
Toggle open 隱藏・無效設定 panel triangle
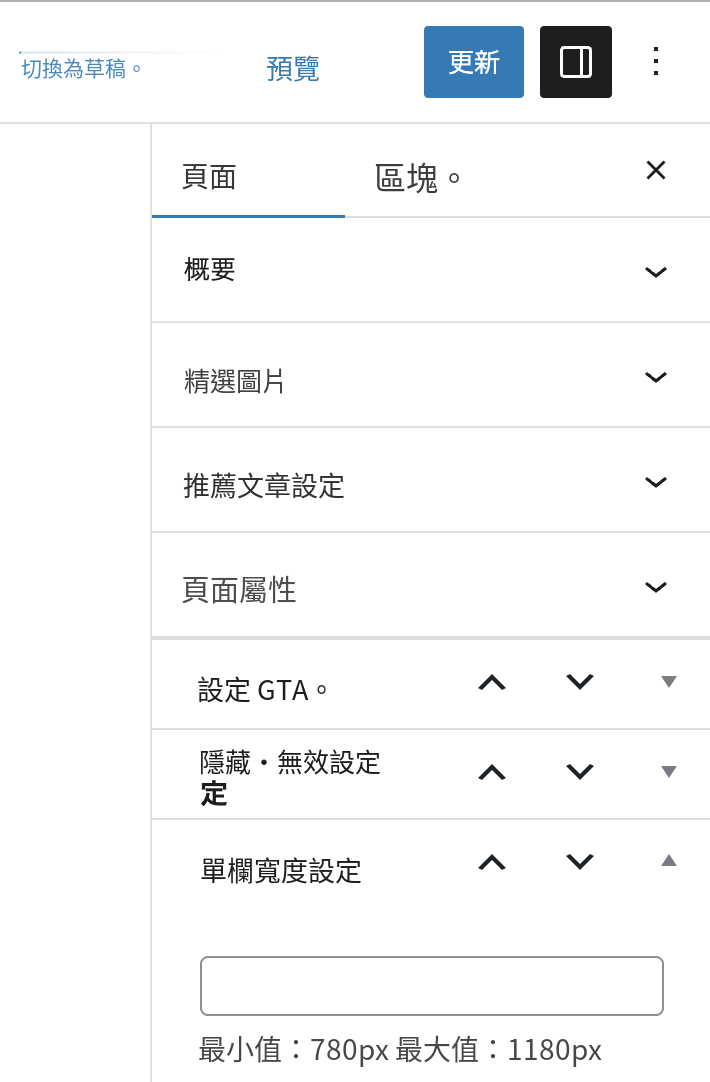(x=669, y=772)
